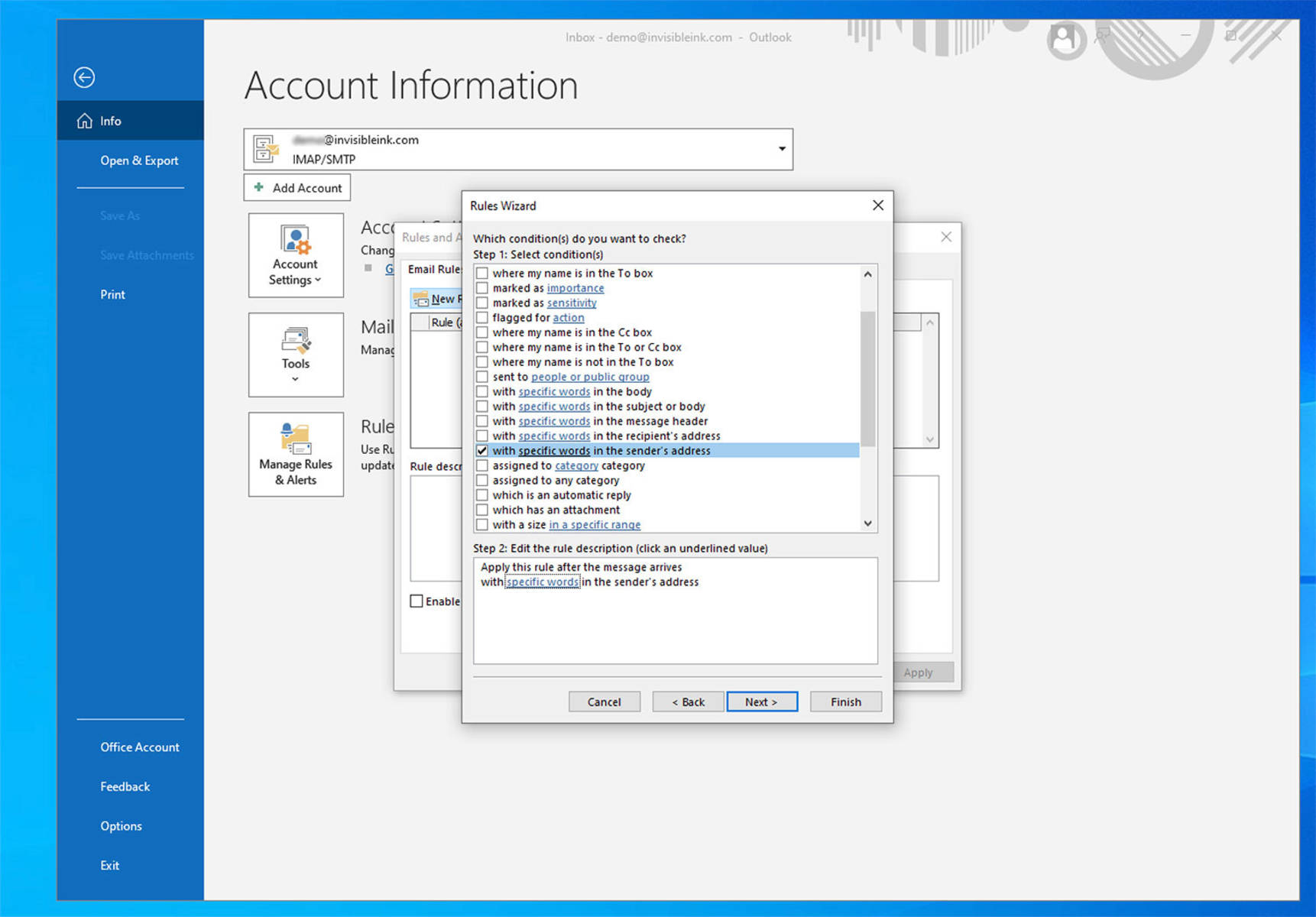Click the plus icon on Add Account
Viewport: 1316px width, 917px height.
[259, 187]
